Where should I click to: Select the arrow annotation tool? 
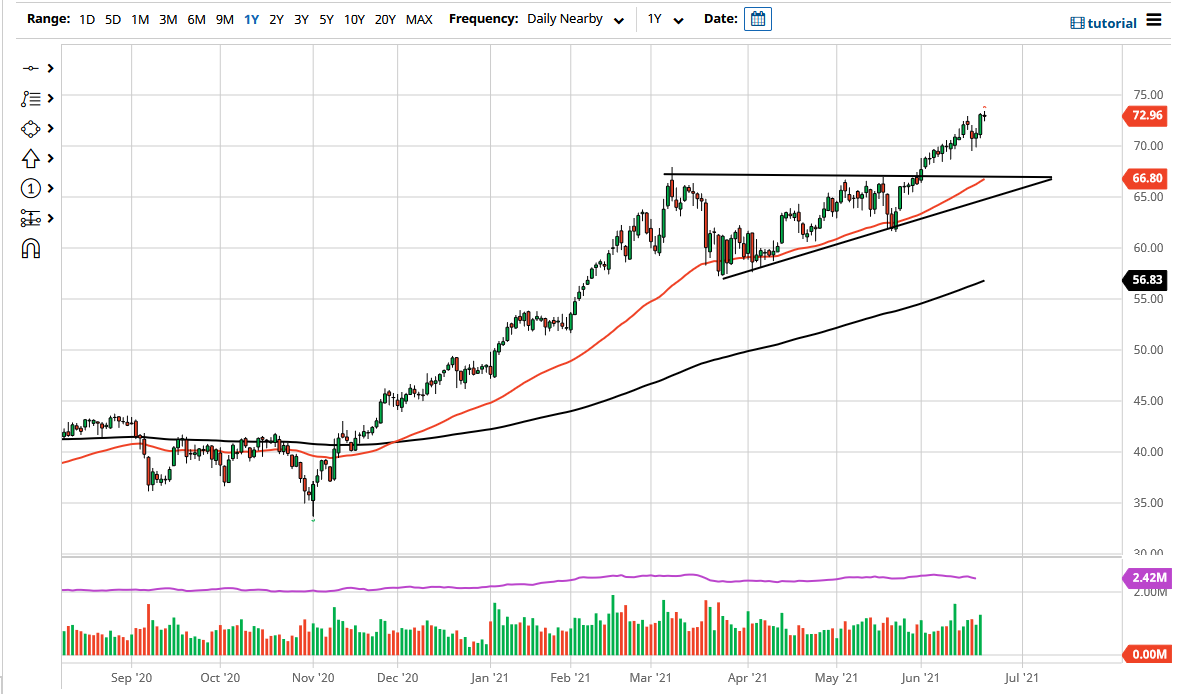point(32,158)
